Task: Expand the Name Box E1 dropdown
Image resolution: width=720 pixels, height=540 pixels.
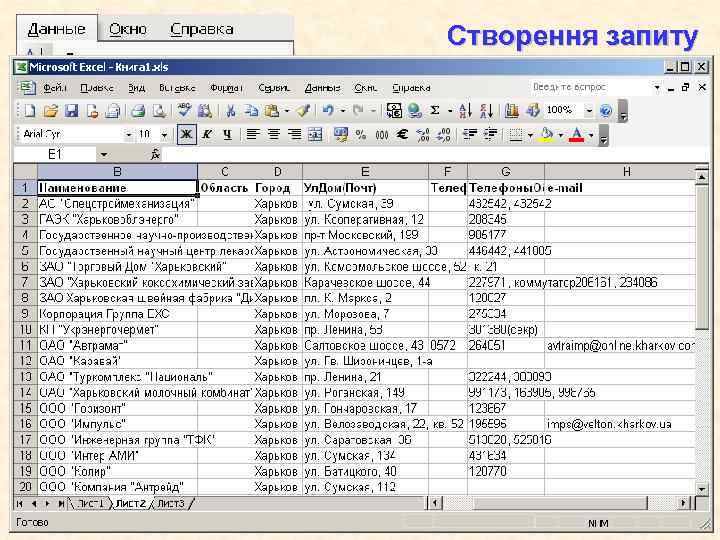Action: click(x=104, y=154)
